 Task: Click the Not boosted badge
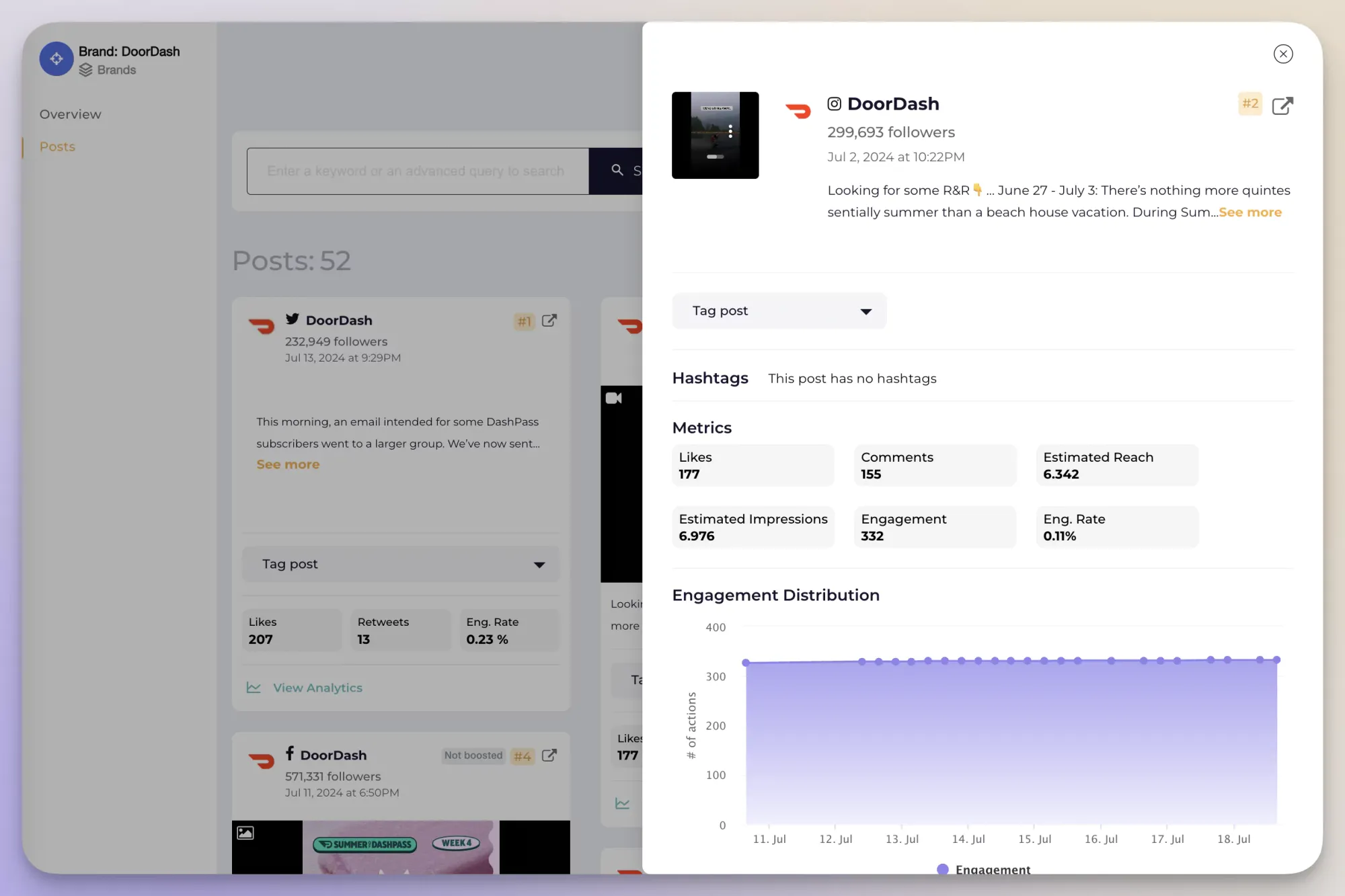473,756
